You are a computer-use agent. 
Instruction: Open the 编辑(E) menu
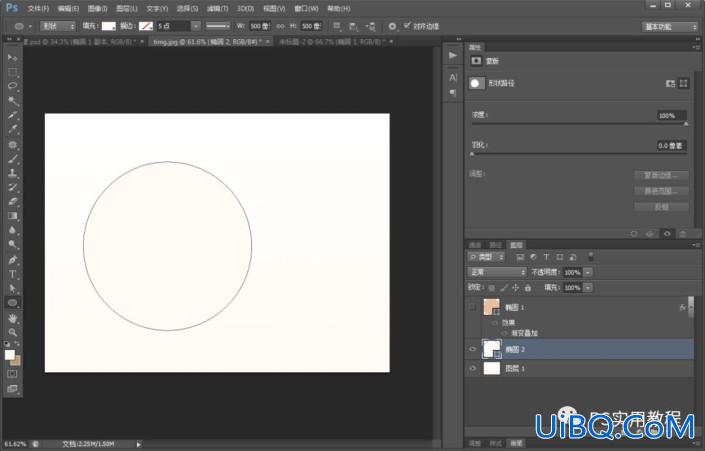tap(68, 9)
